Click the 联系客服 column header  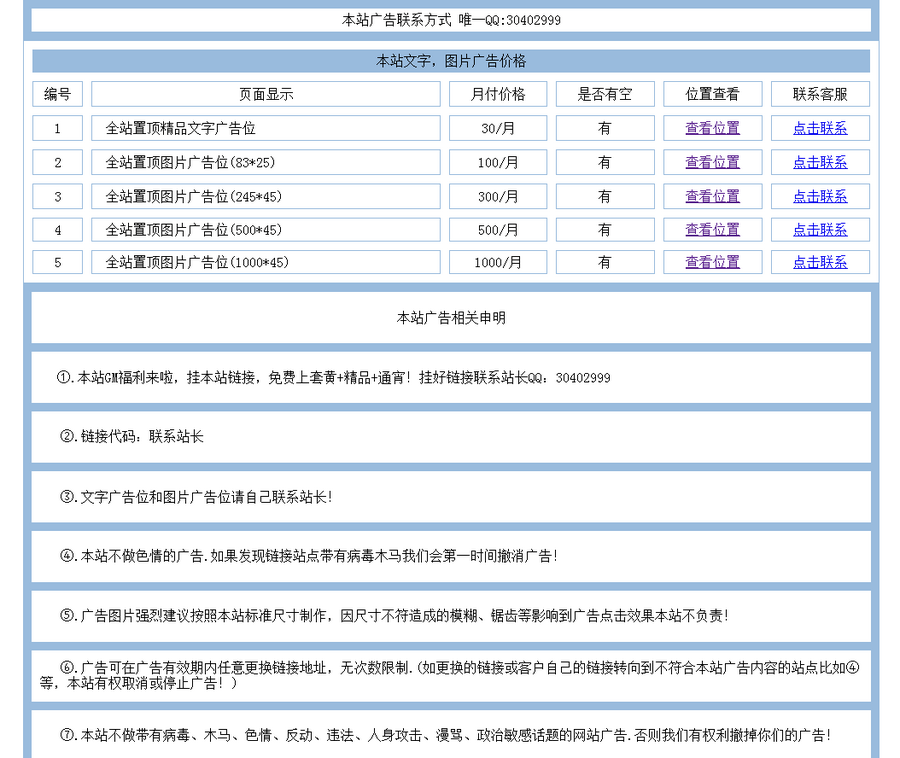pyautogui.click(x=820, y=94)
